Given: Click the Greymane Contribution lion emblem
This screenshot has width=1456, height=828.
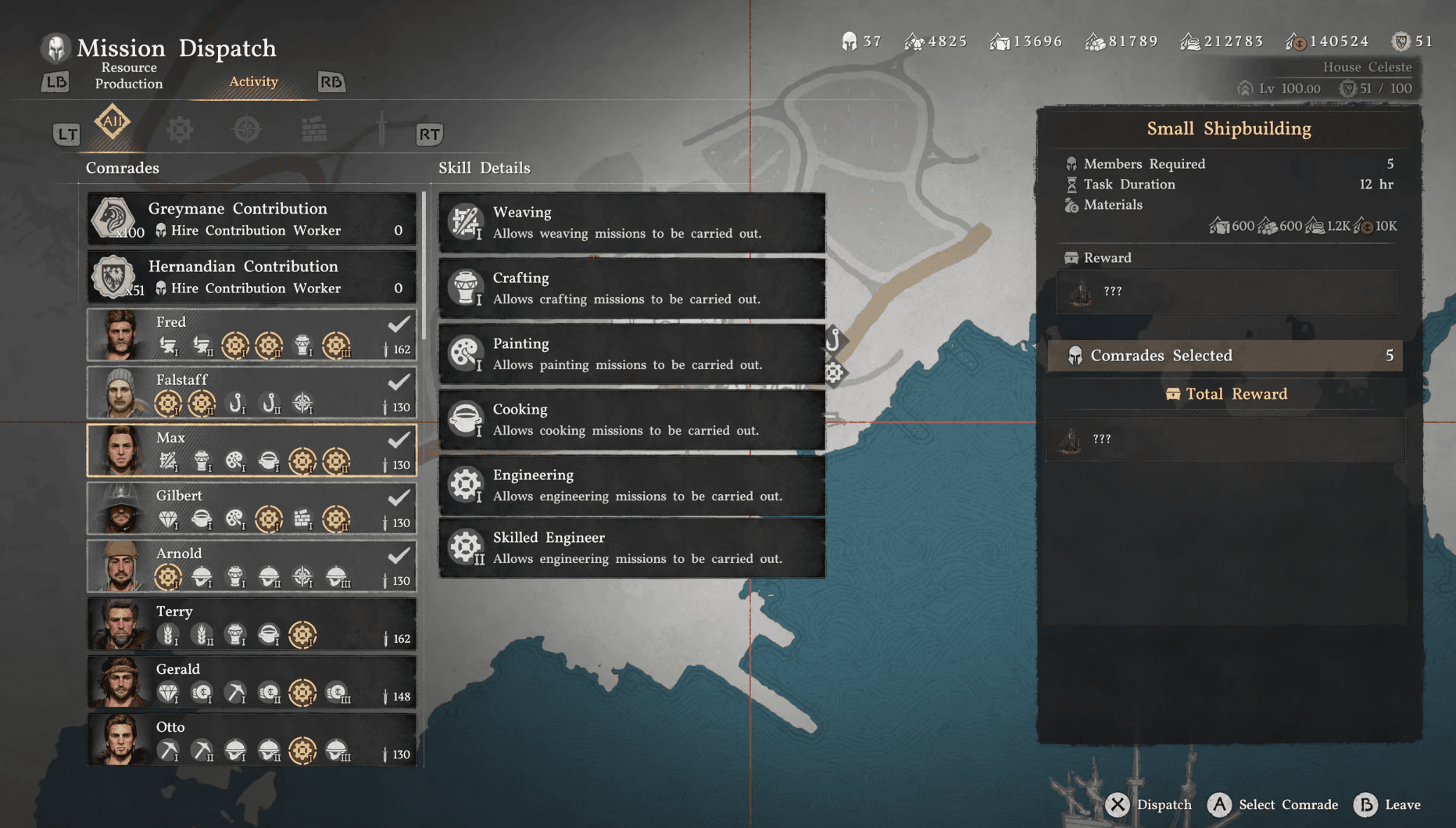Looking at the screenshot, I should coord(113,218).
